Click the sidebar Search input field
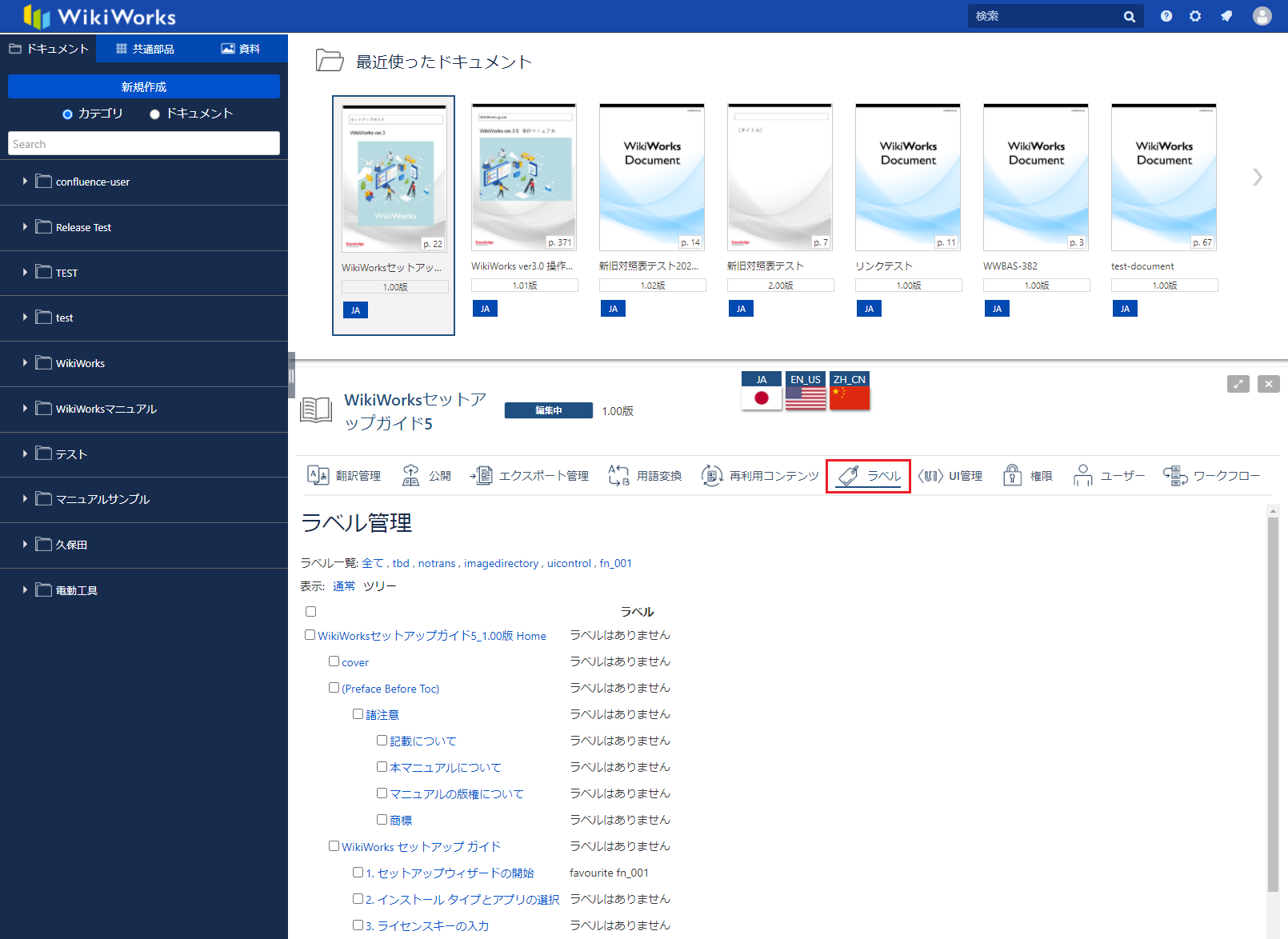Image resolution: width=1288 pixels, height=939 pixels. [144, 143]
